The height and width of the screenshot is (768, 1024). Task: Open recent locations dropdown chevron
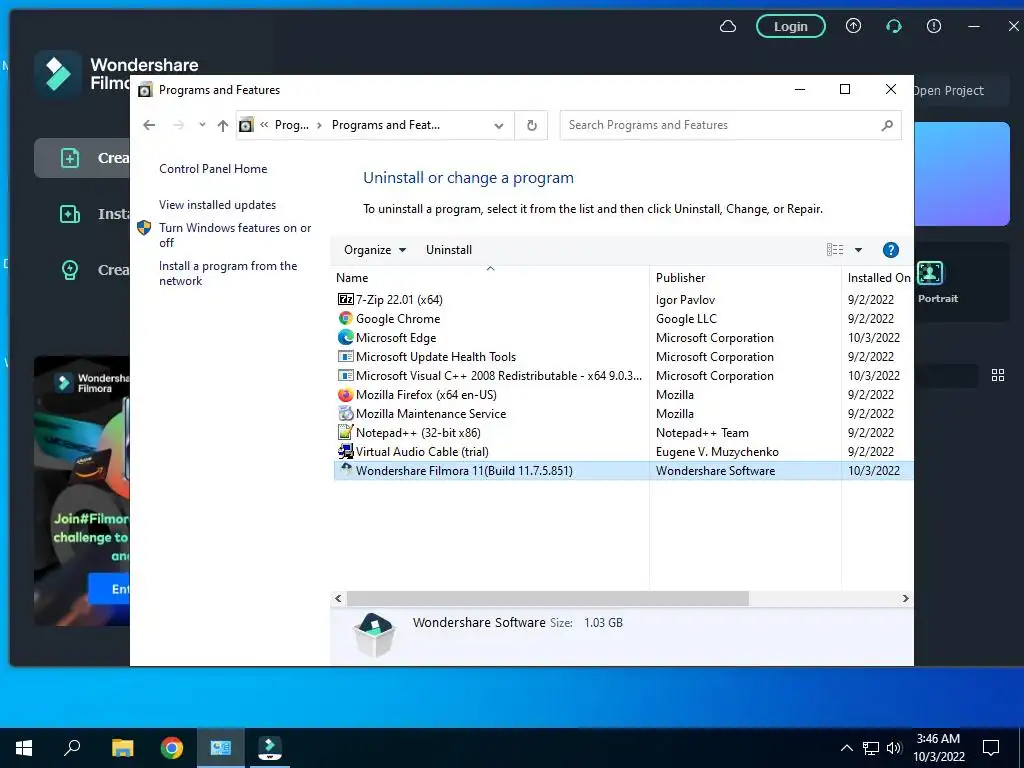click(202, 125)
